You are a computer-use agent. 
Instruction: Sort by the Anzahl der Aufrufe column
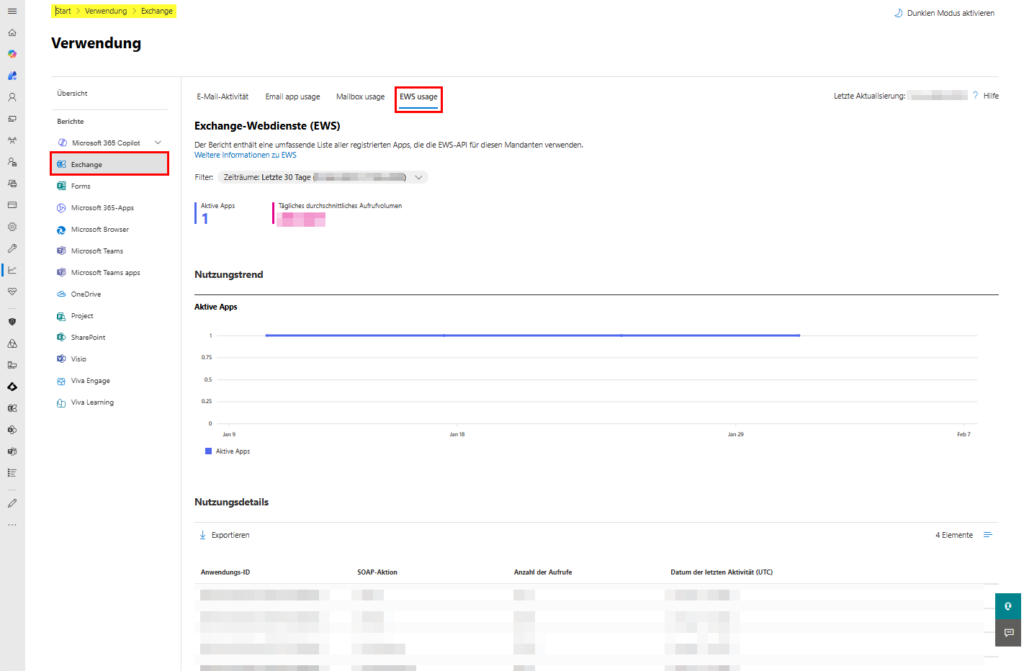click(542, 572)
